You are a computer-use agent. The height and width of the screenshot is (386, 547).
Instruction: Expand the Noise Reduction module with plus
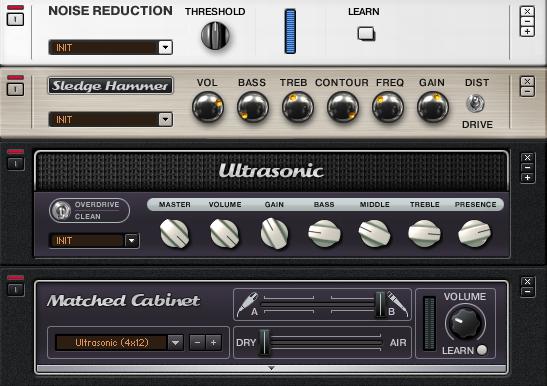[x=527, y=31]
